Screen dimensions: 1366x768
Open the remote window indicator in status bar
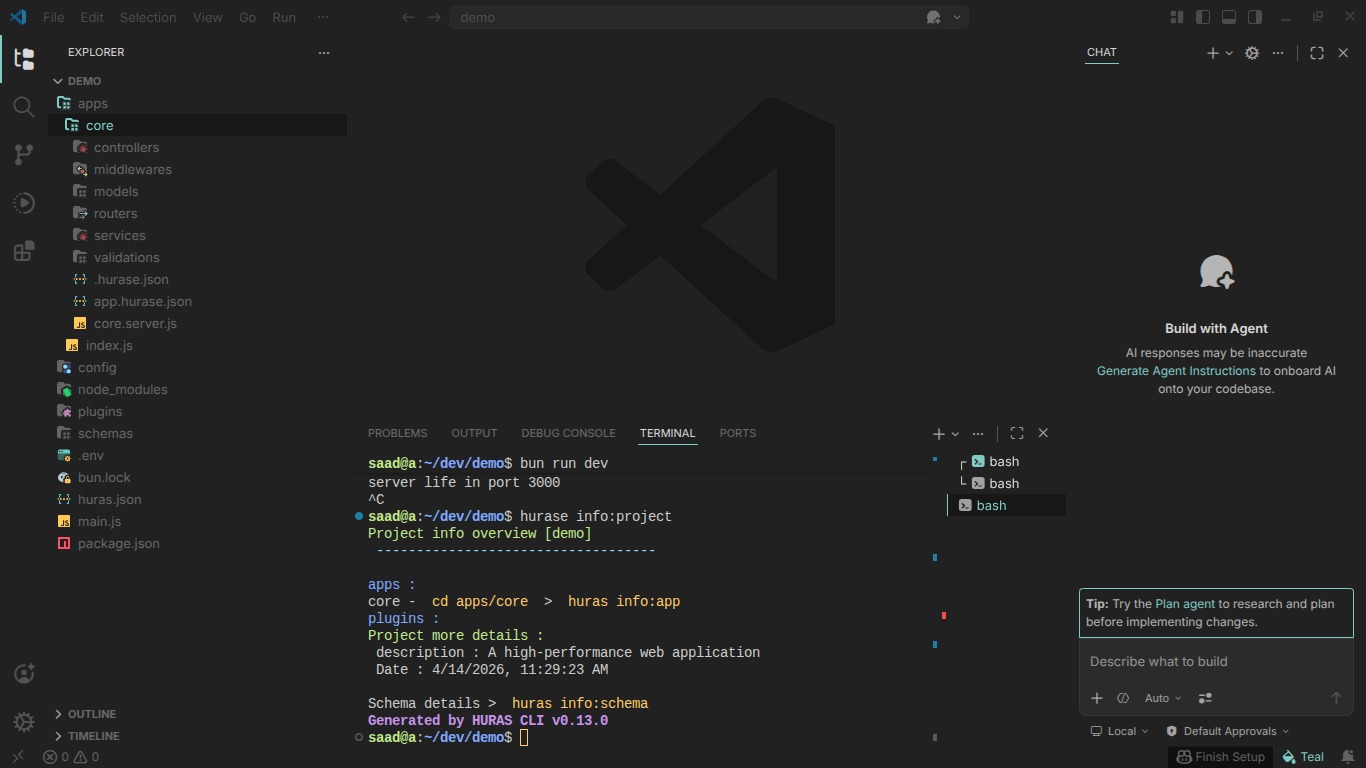point(17,757)
